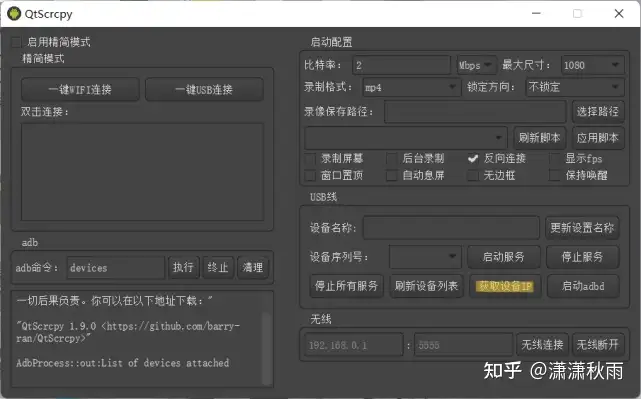Click inside the 双击连接 device list box

142,172
